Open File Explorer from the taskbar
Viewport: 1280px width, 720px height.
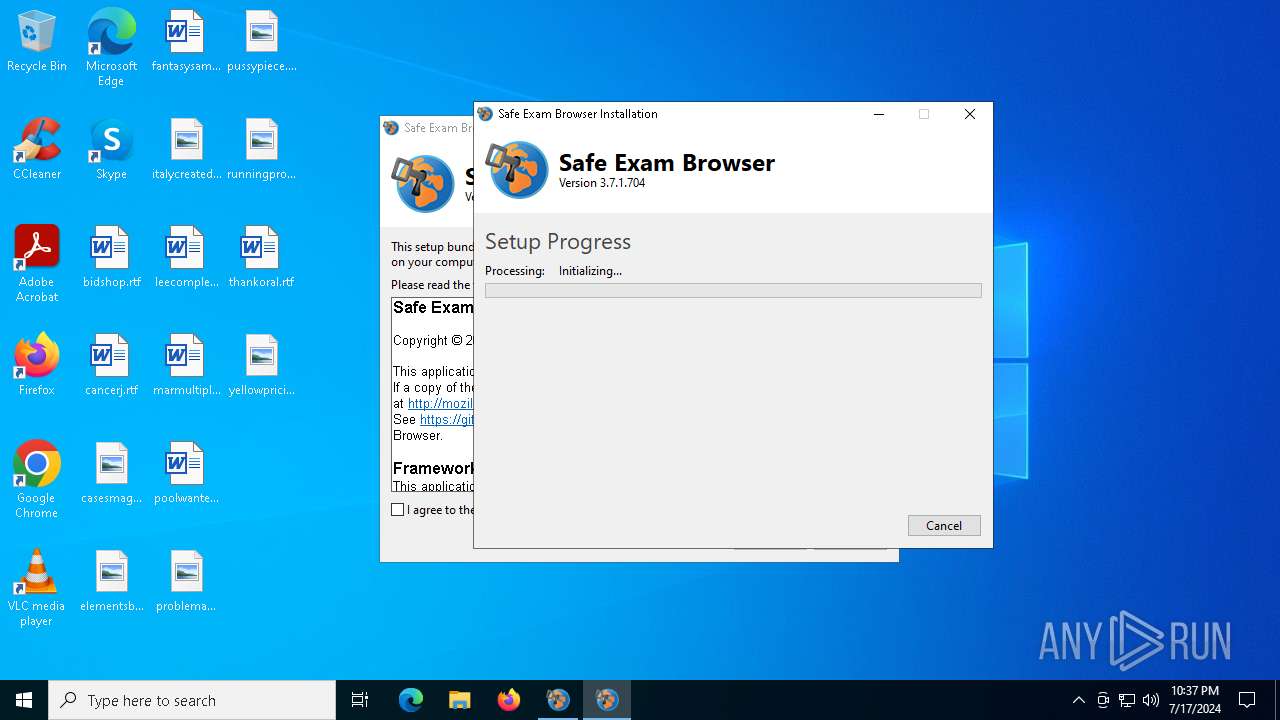[460, 700]
